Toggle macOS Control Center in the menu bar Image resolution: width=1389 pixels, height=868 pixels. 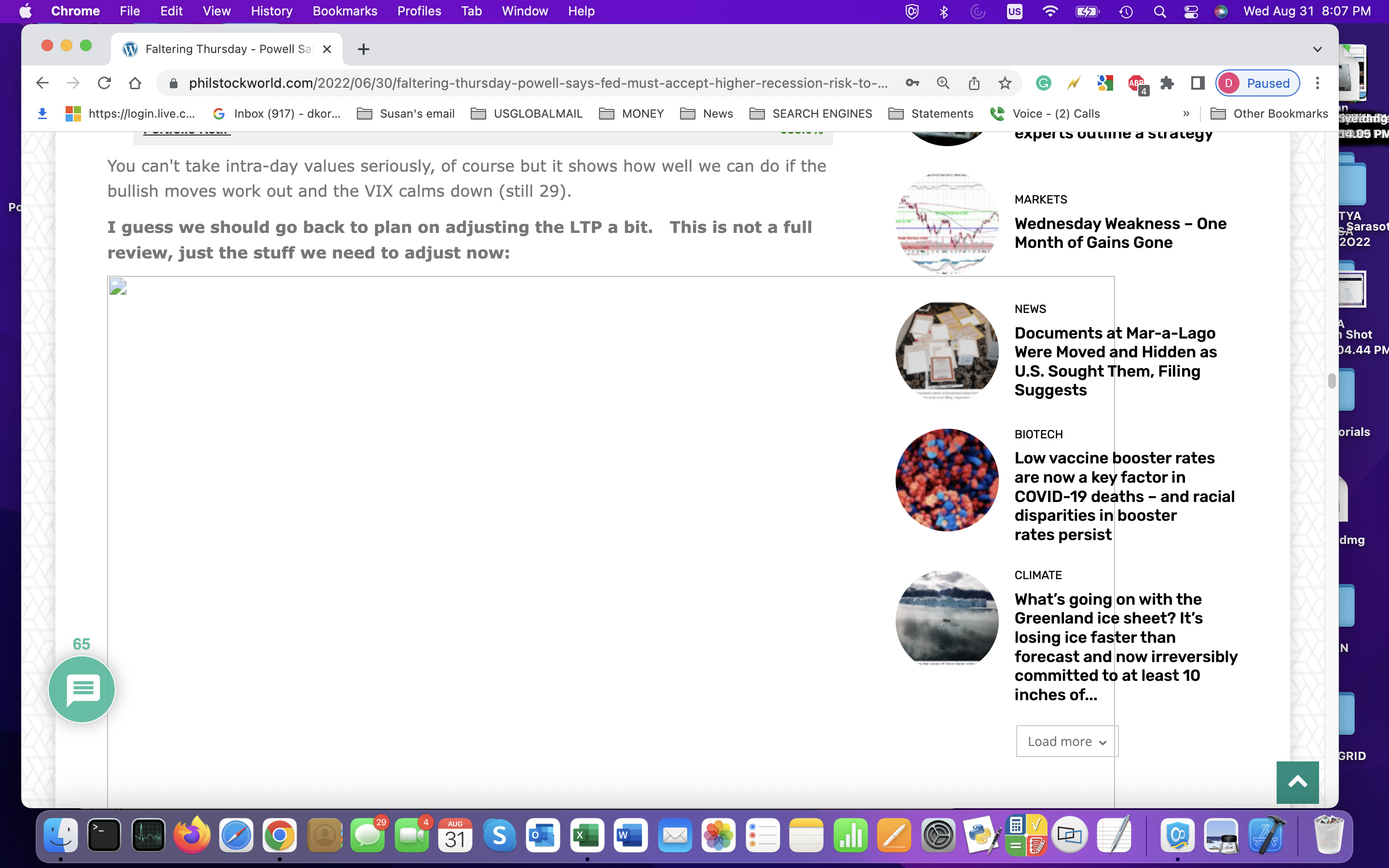coord(1190,12)
